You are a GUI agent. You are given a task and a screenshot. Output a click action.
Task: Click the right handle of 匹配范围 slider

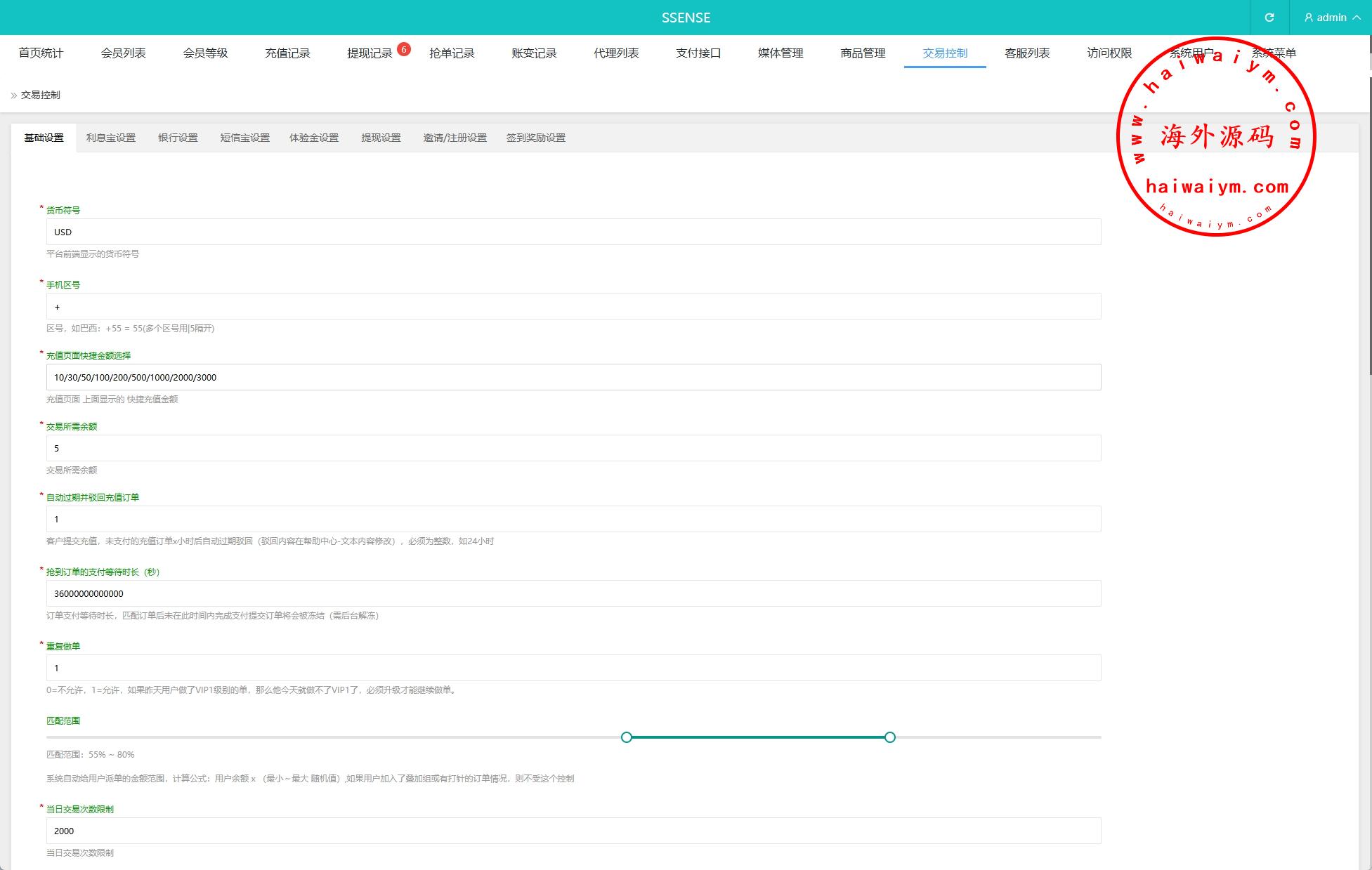pyautogui.click(x=890, y=737)
